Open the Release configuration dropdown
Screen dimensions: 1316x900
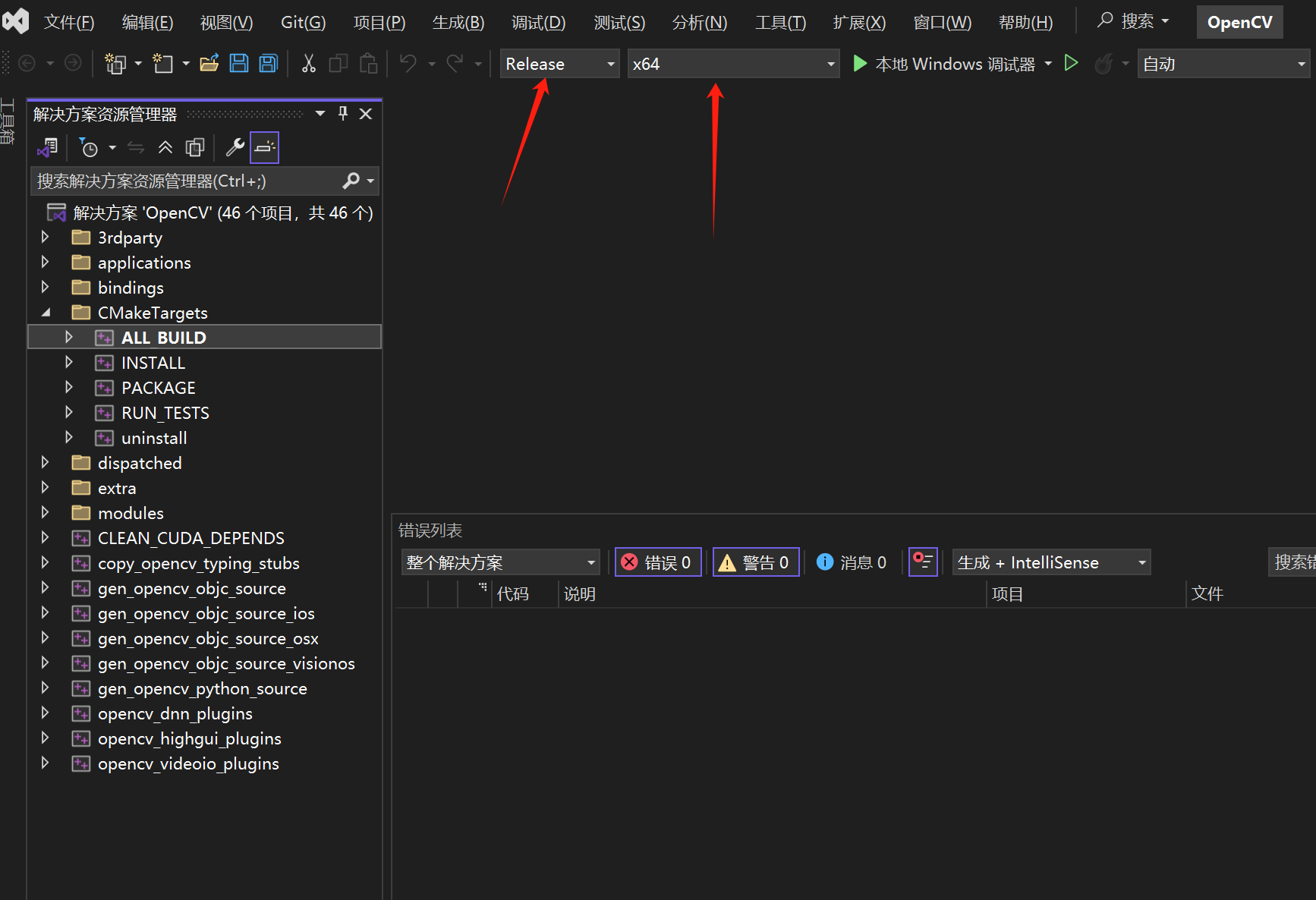pos(559,64)
